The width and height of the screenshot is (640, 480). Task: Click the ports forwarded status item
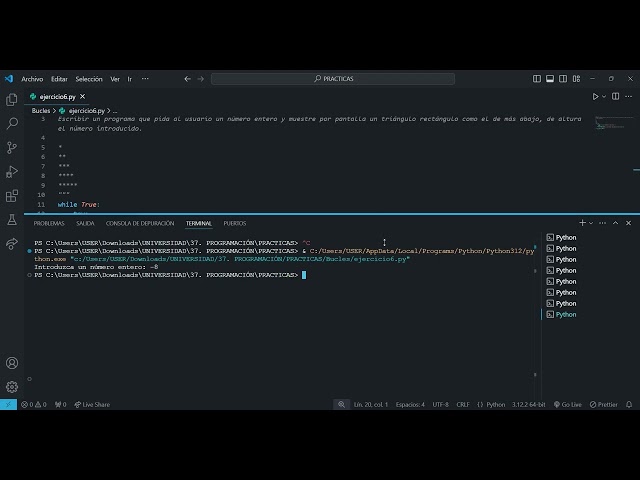[x=61, y=404]
